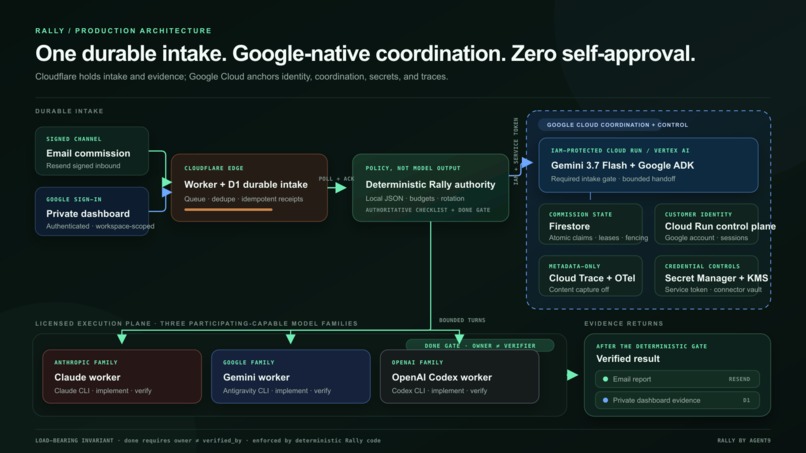Viewport: 806px width, 453px height.
Task: Click the 'Verified result' heading
Action: point(628,359)
